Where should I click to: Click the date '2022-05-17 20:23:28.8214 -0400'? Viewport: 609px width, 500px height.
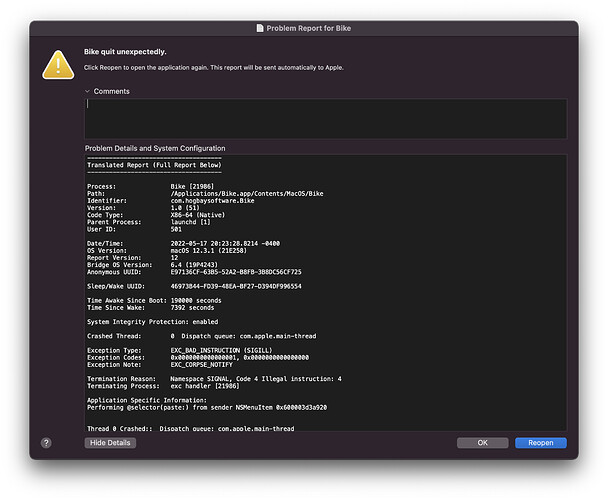pyautogui.click(x=225, y=244)
